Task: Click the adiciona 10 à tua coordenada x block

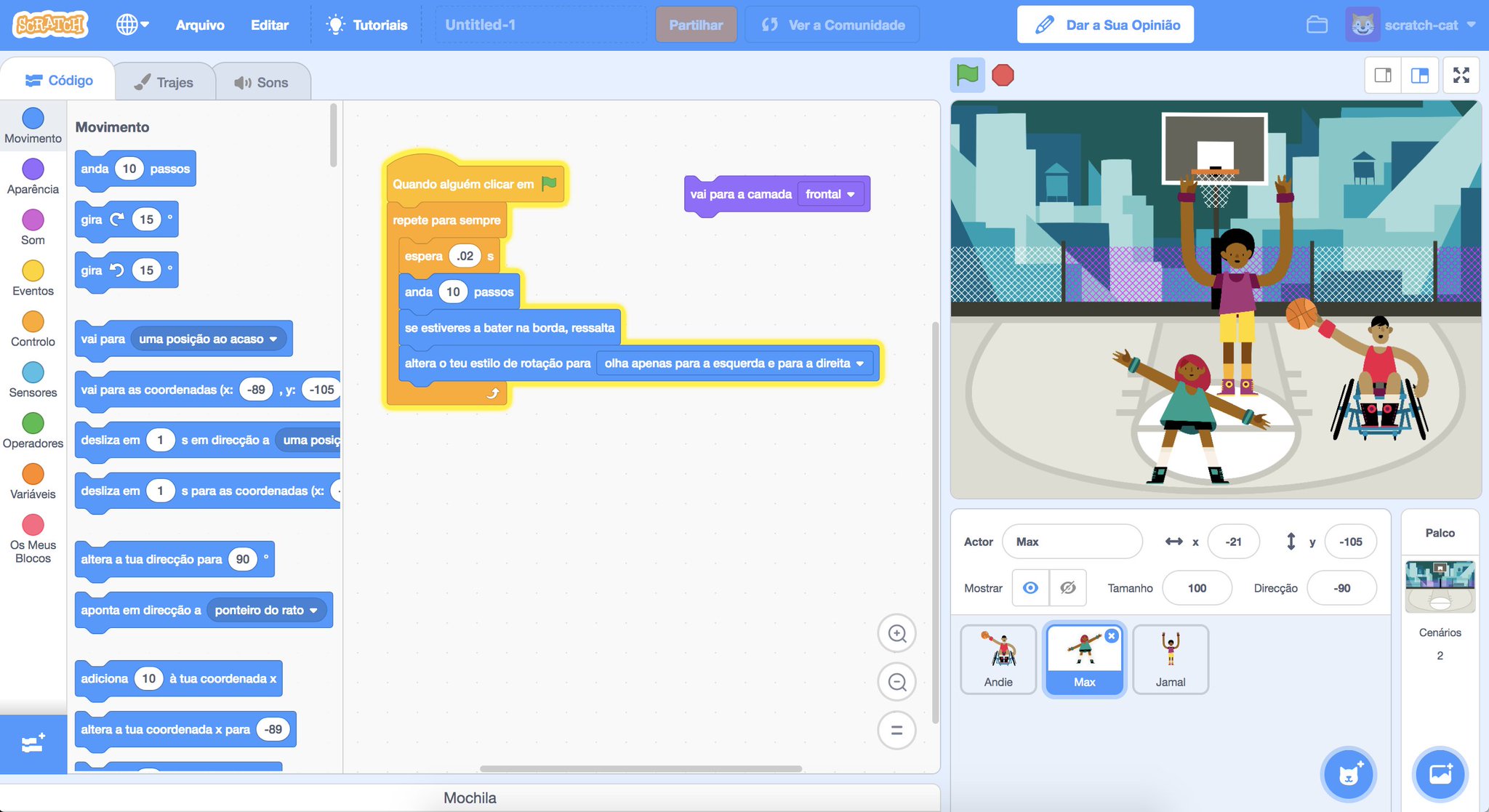Action: tap(178, 678)
